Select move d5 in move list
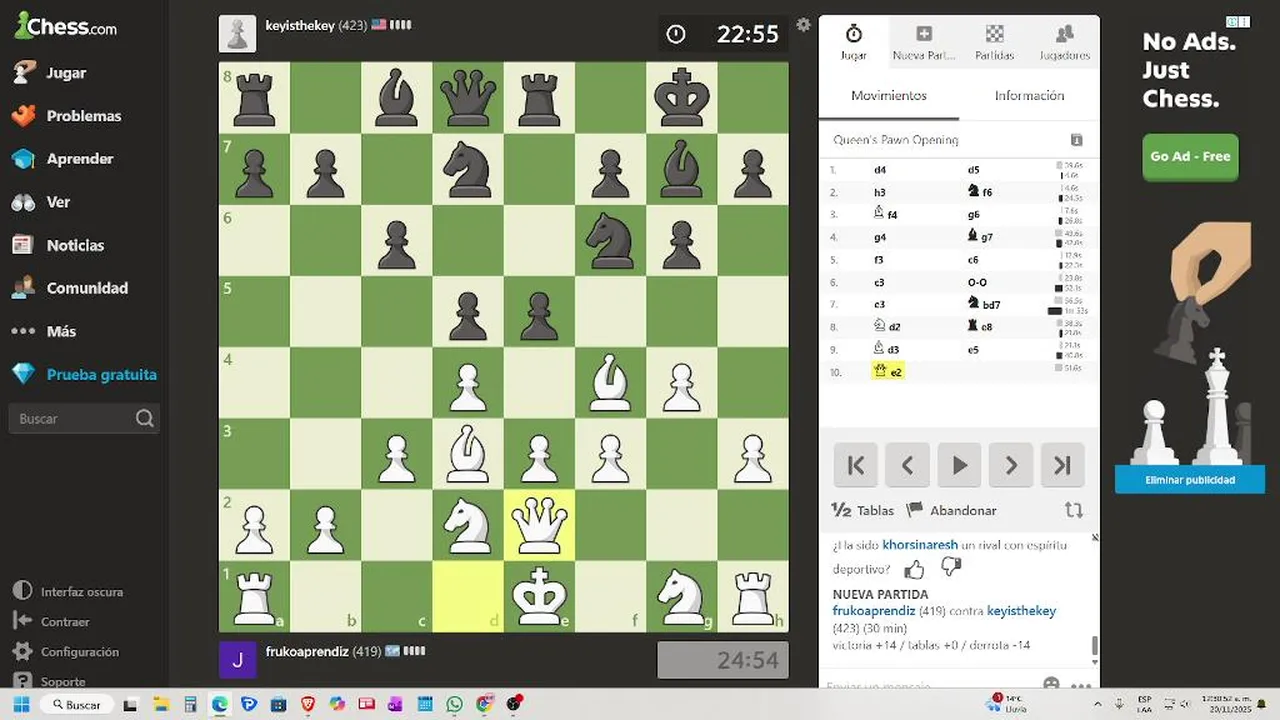 point(974,170)
